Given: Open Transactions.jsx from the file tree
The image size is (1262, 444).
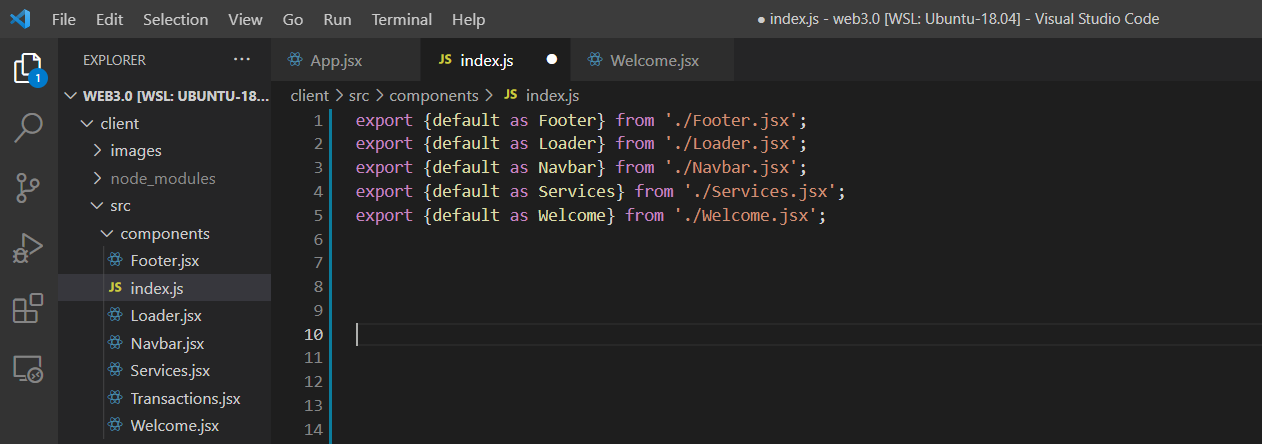Looking at the screenshot, I should point(185,398).
